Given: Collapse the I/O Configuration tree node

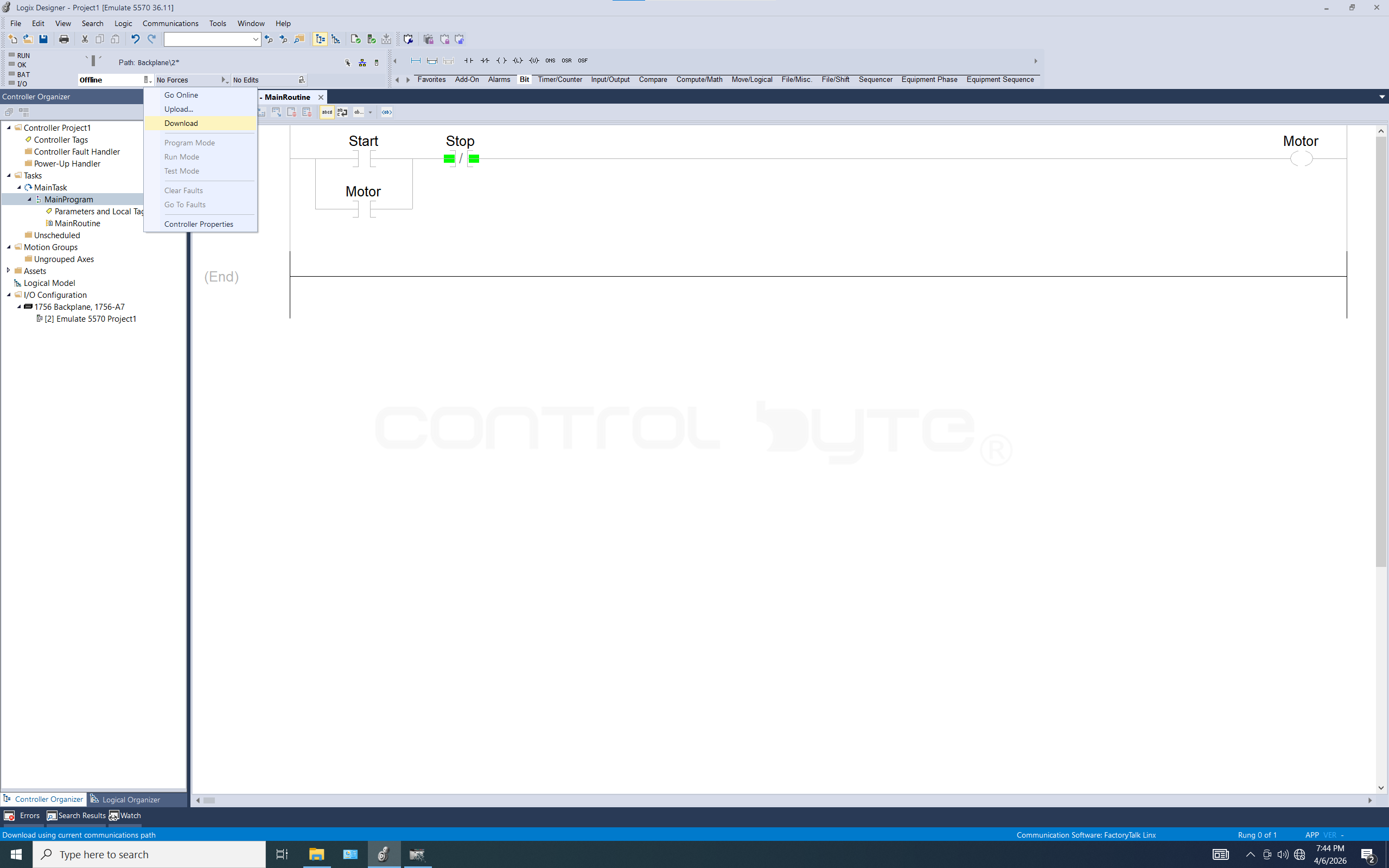Looking at the screenshot, I should pos(9,295).
